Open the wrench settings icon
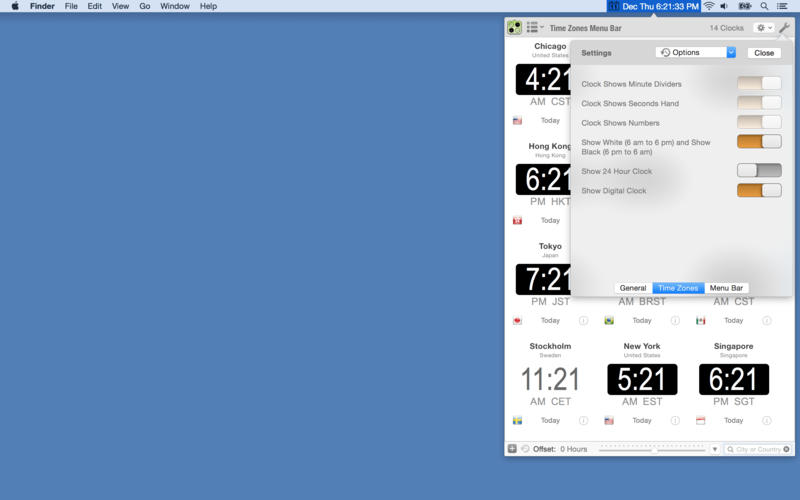The image size is (800, 500). 784,27
